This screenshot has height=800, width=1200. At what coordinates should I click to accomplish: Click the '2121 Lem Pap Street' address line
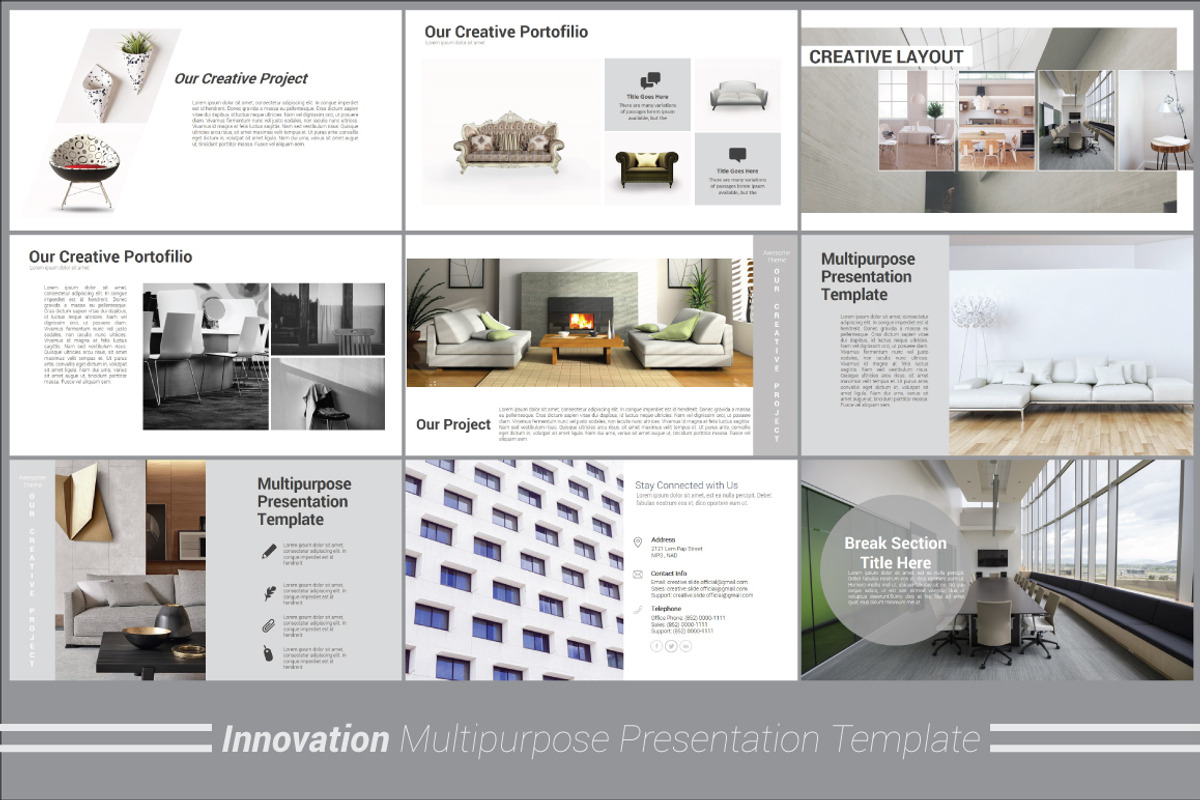677,549
